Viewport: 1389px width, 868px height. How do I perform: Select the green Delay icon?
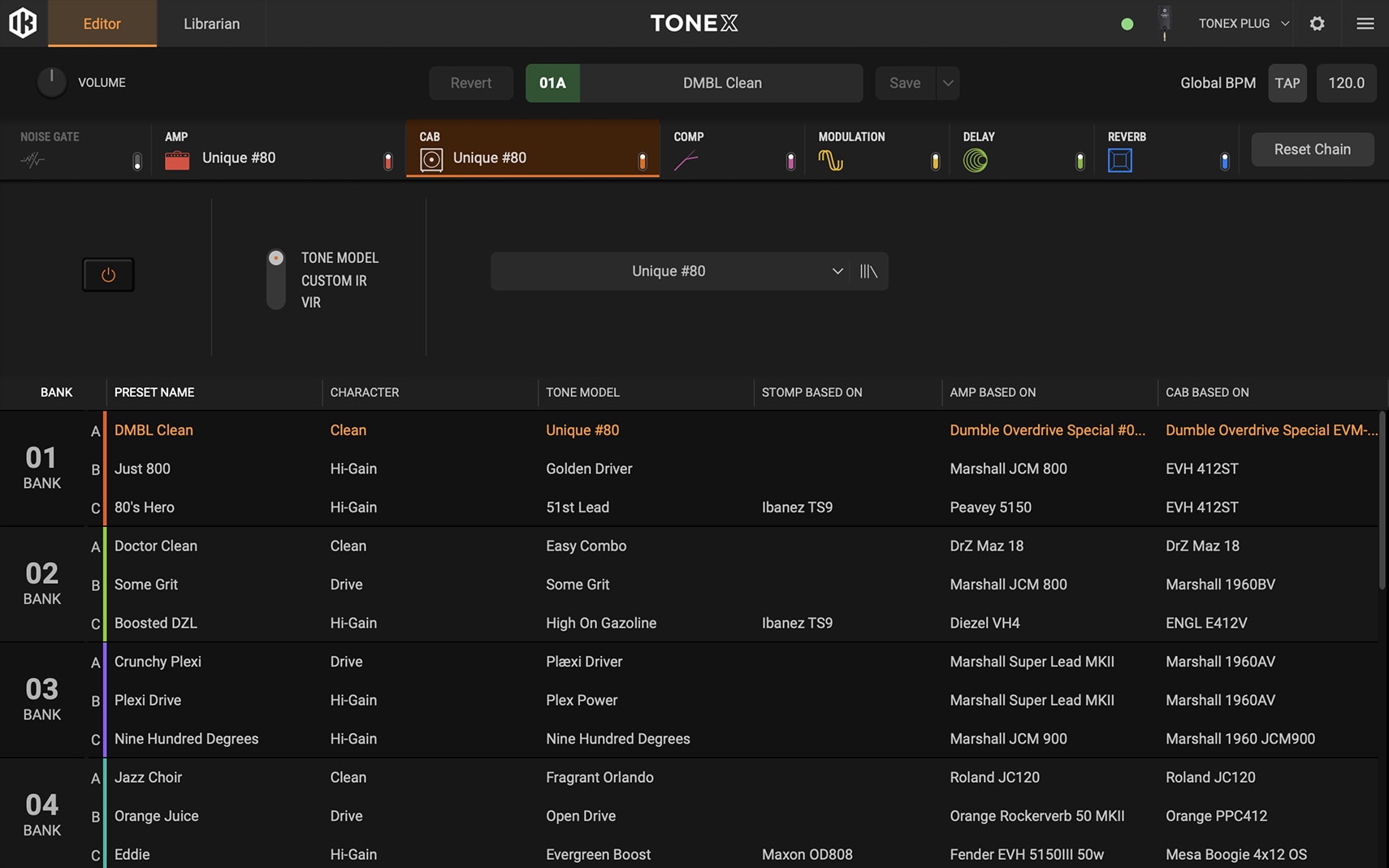pyautogui.click(x=975, y=160)
